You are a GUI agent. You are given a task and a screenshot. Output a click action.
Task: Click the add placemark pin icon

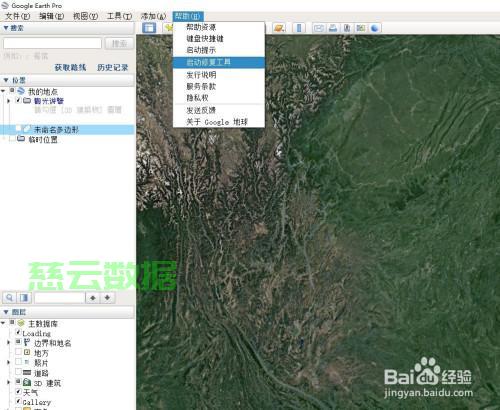(168, 28)
